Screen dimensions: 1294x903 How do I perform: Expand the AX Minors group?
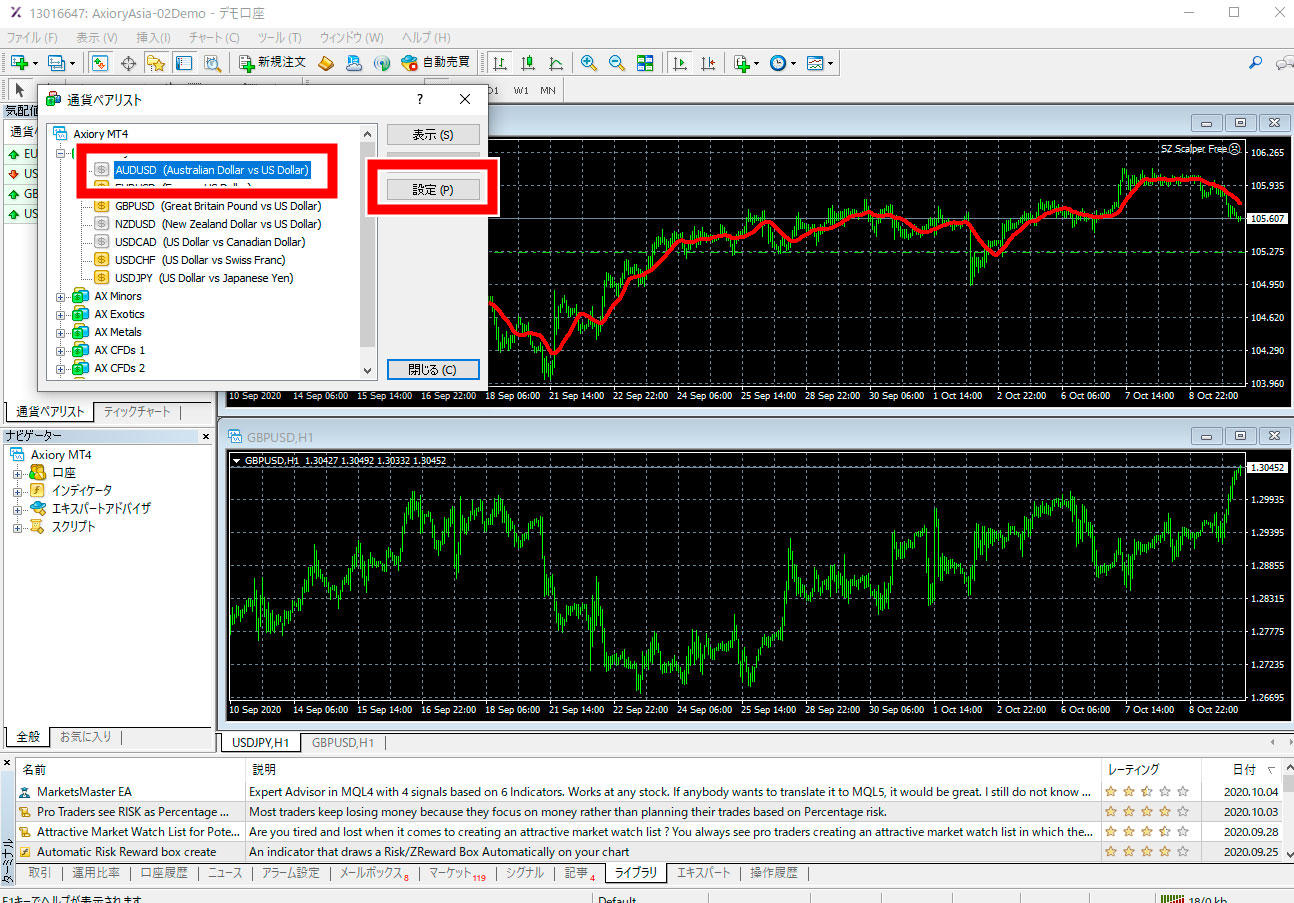click(x=61, y=297)
